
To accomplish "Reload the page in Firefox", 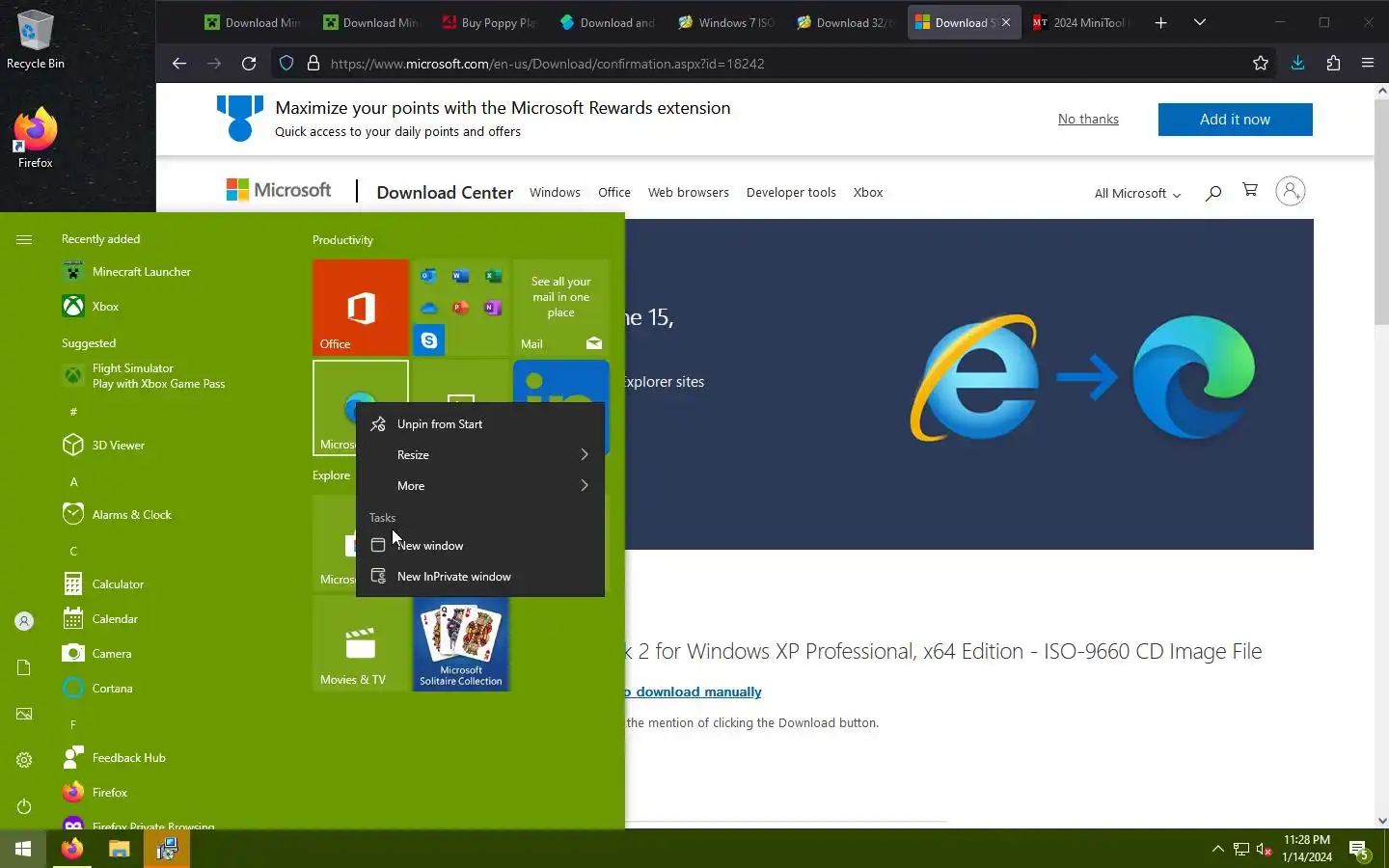I will [x=249, y=64].
